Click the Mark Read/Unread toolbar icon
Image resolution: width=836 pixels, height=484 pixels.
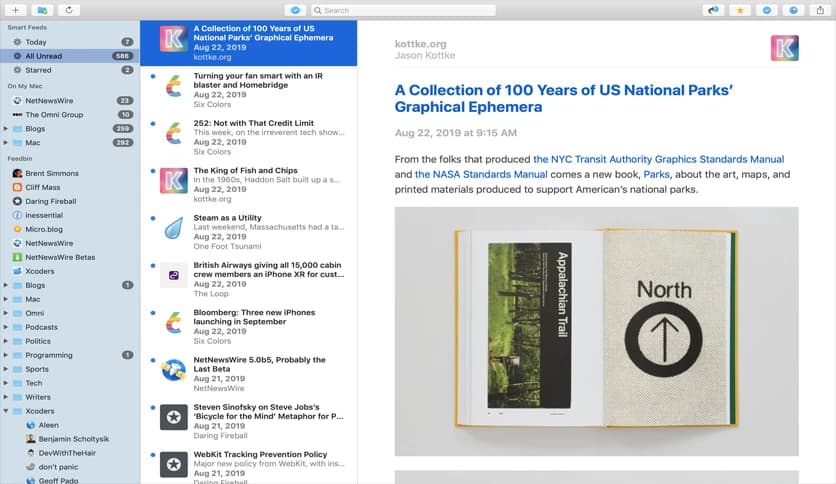[766, 10]
